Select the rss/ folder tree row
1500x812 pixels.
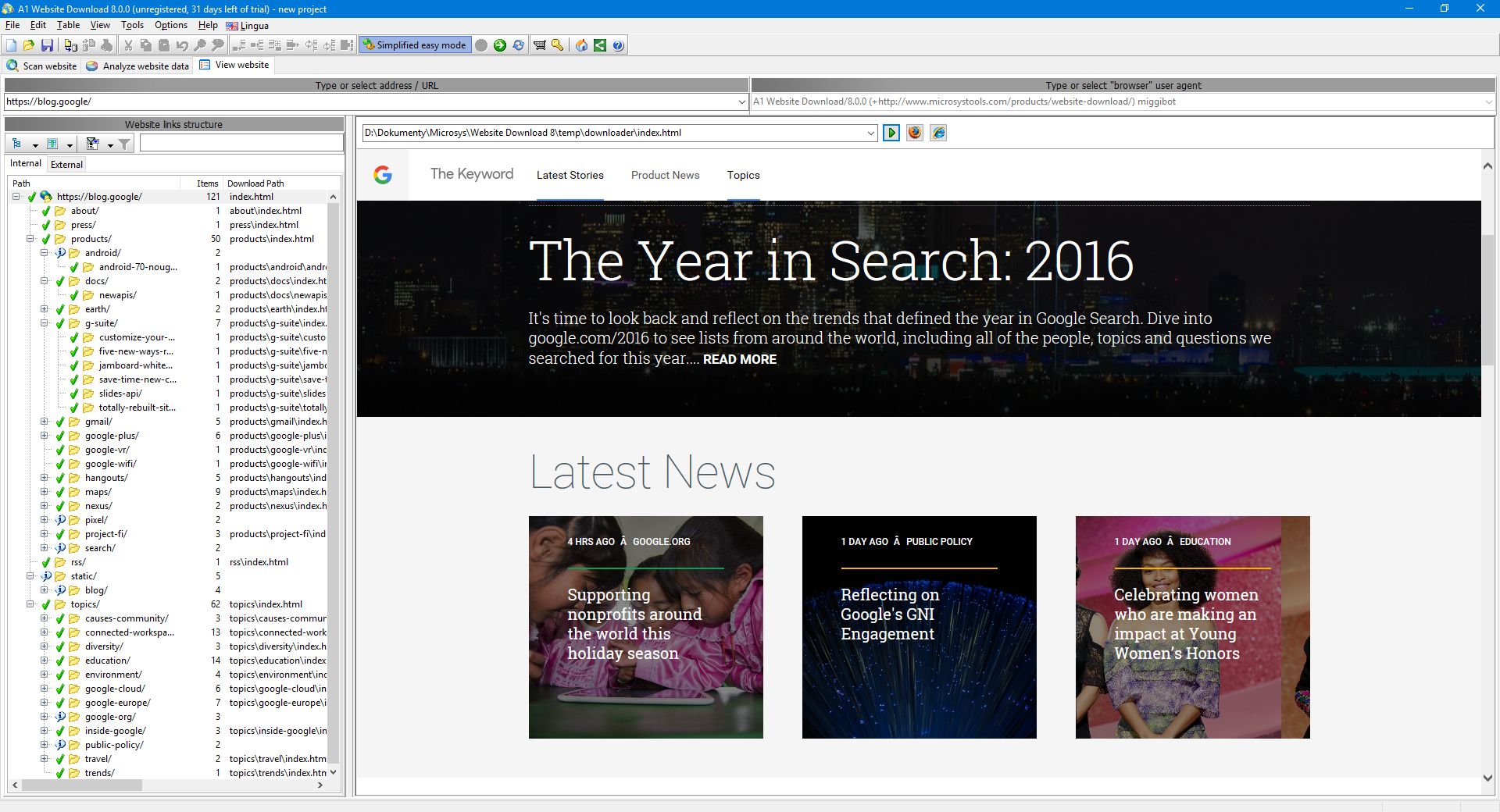[169, 562]
